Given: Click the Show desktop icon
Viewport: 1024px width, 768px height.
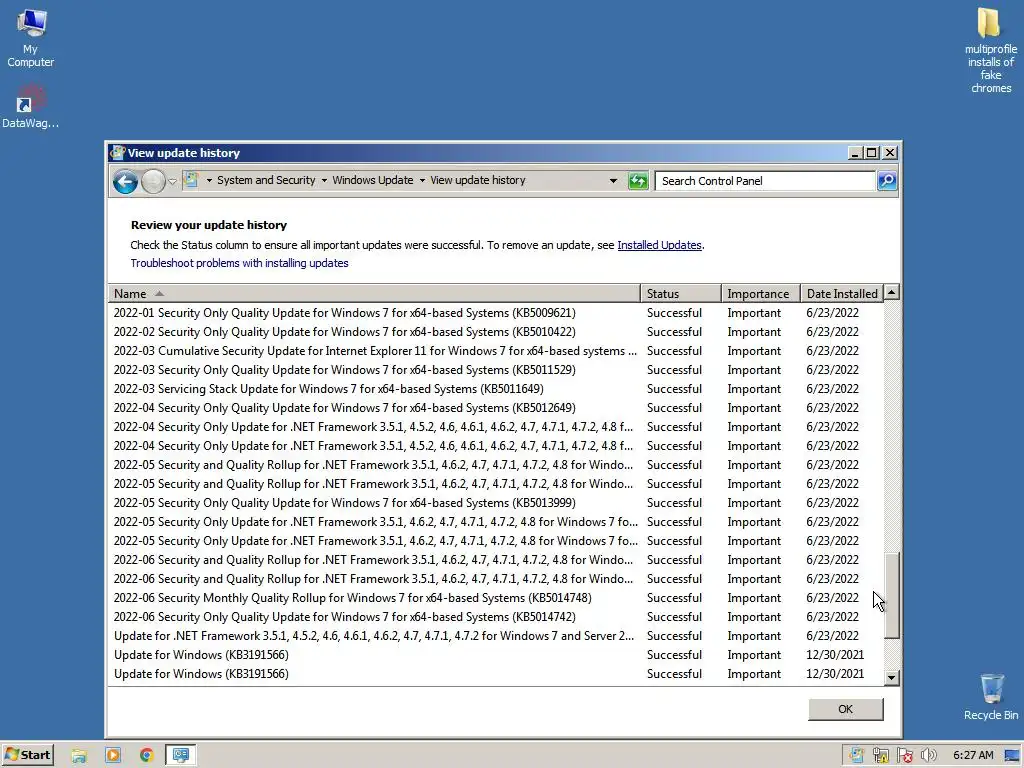Looking at the screenshot, I should (1012, 756).
